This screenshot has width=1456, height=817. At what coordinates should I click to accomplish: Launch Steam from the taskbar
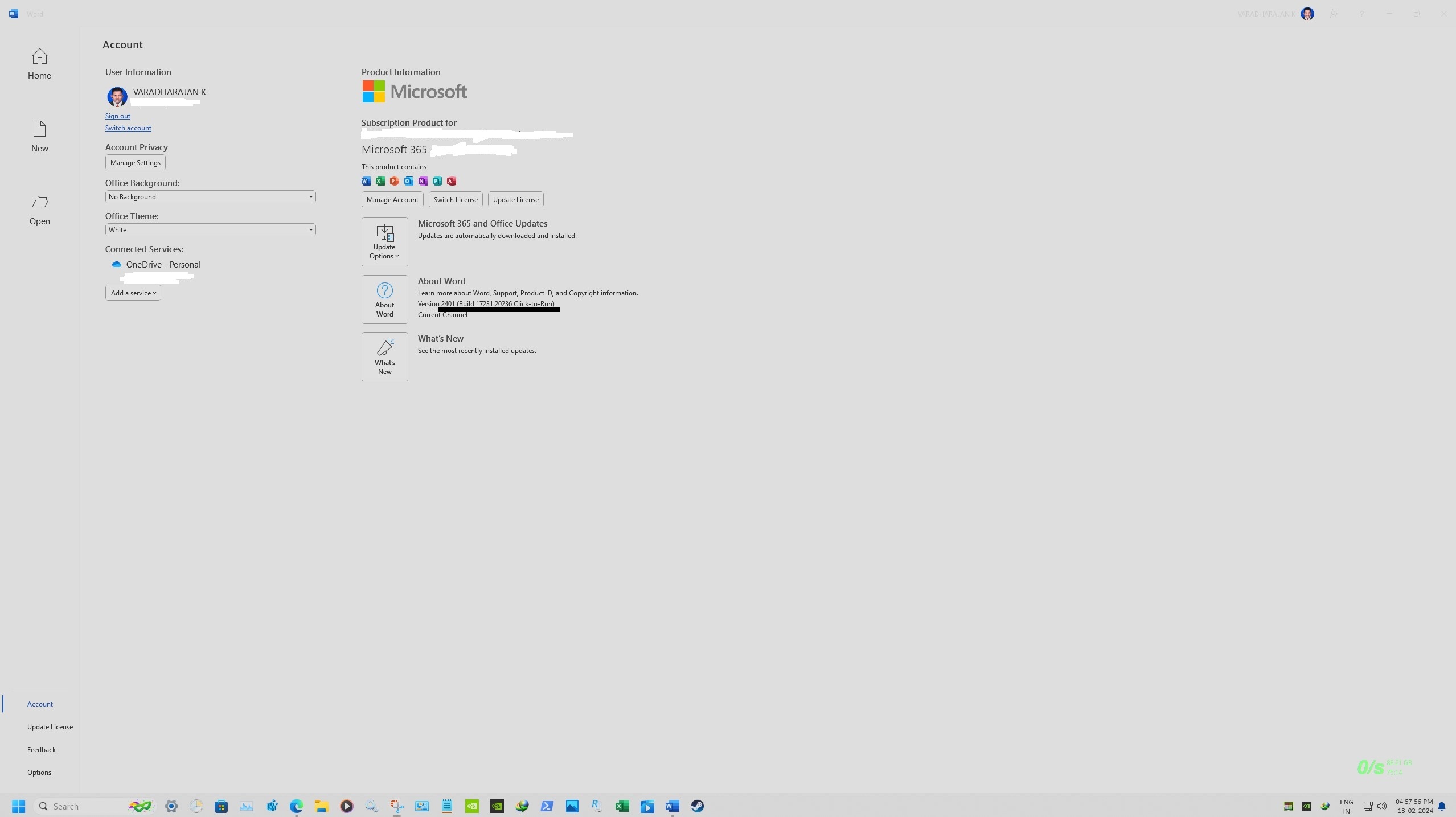pyautogui.click(x=697, y=806)
